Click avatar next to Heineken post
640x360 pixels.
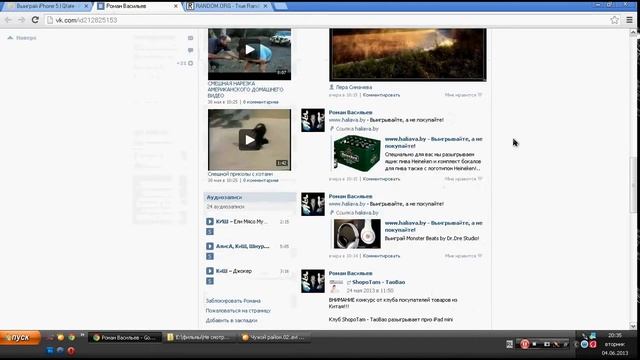coord(313,120)
